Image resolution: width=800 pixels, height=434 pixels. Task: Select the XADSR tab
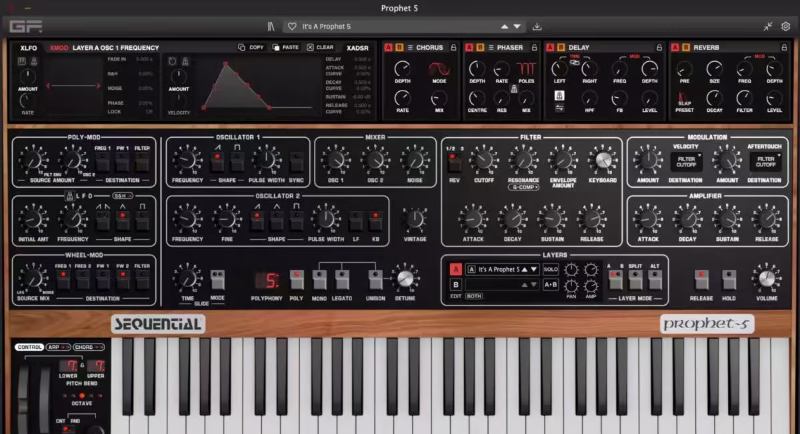click(357, 47)
